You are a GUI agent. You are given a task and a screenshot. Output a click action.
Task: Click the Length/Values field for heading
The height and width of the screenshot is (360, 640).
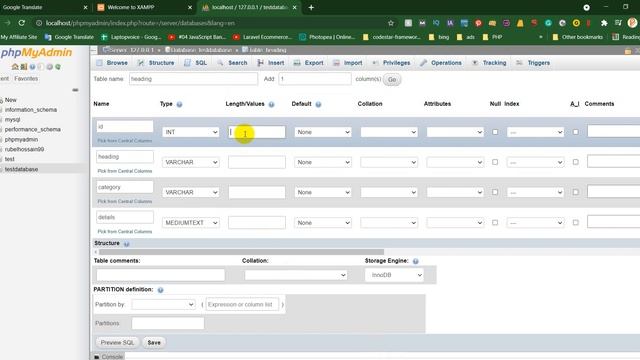click(x=257, y=162)
